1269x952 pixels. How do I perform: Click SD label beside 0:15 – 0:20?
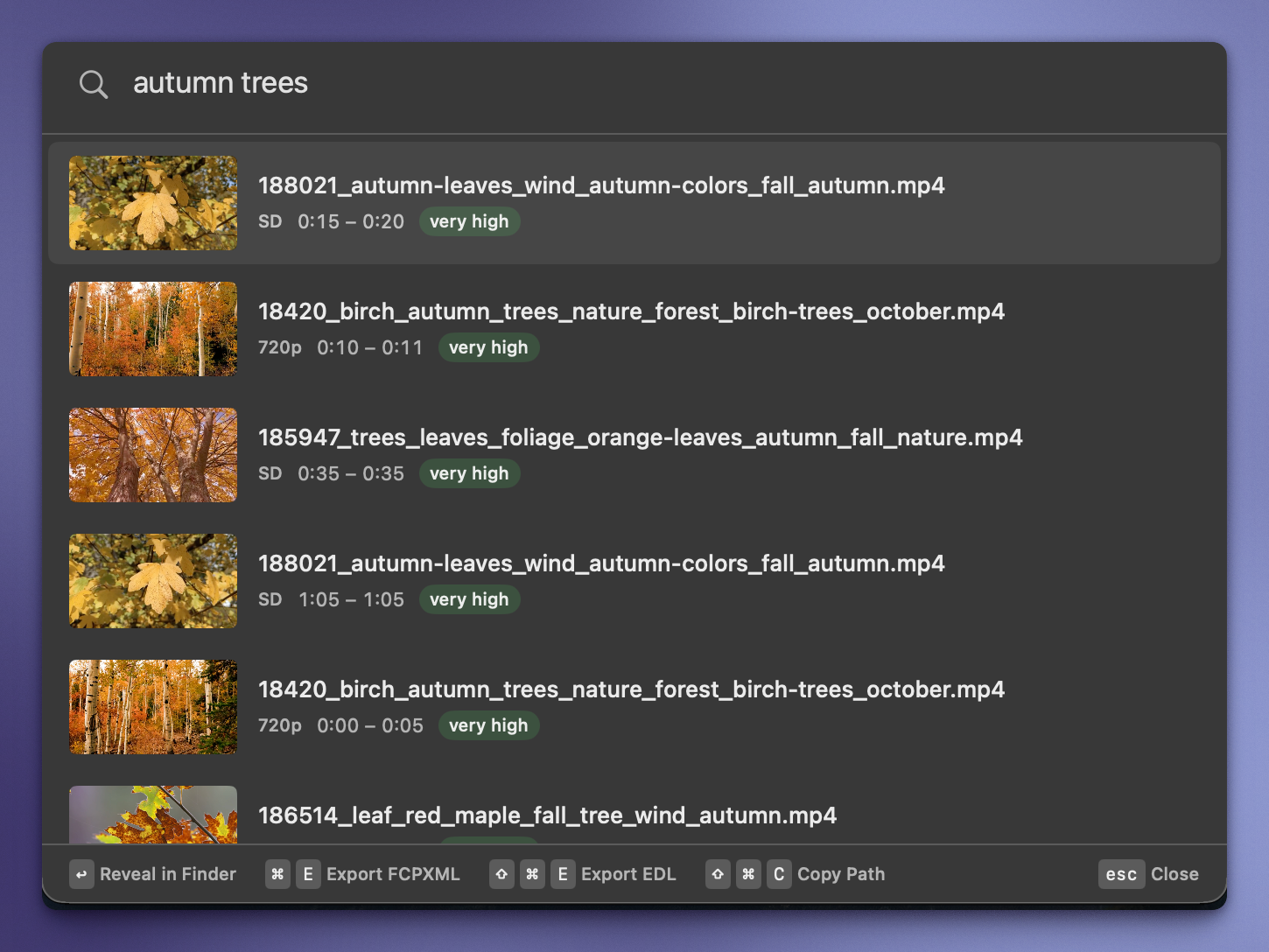(270, 221)
